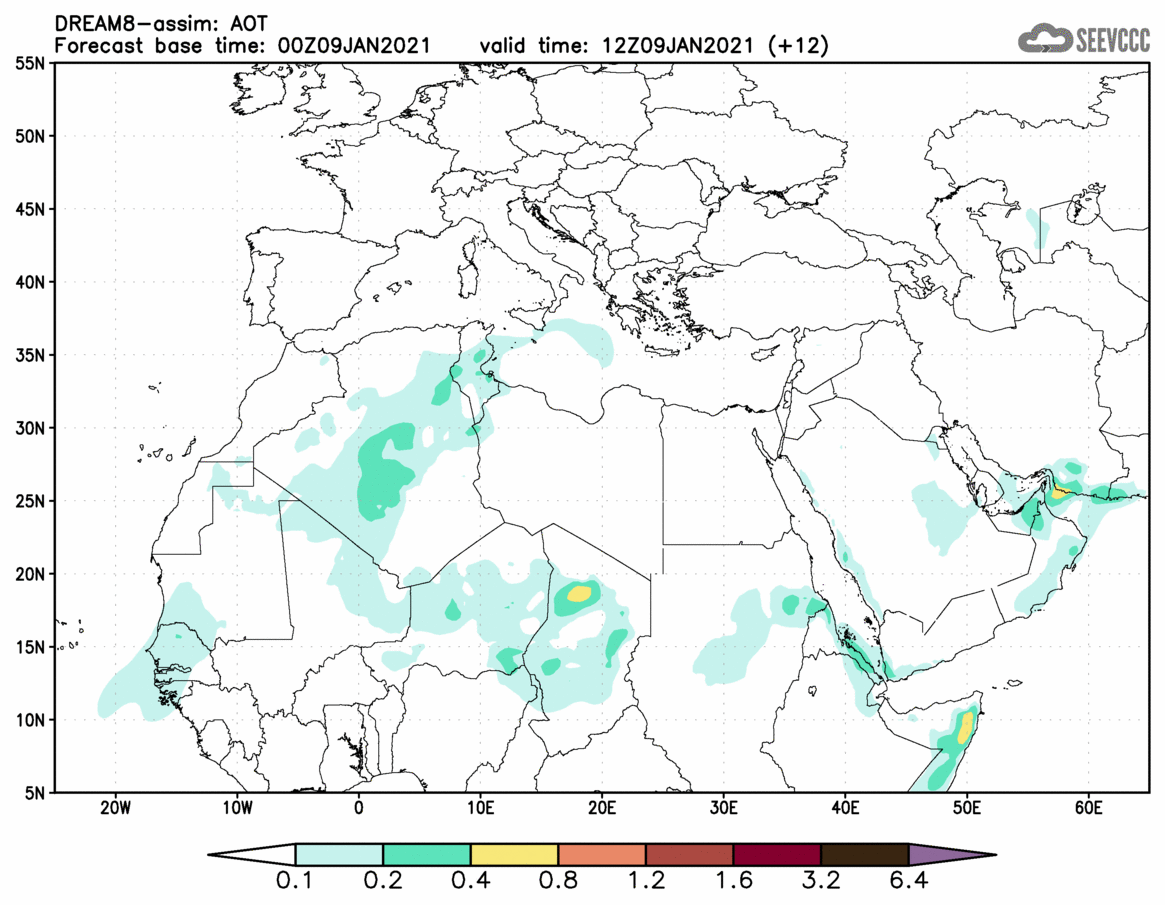The image size is (1165, 905).
Task: Click the '20E' longitude label
Action: [602, 808]
